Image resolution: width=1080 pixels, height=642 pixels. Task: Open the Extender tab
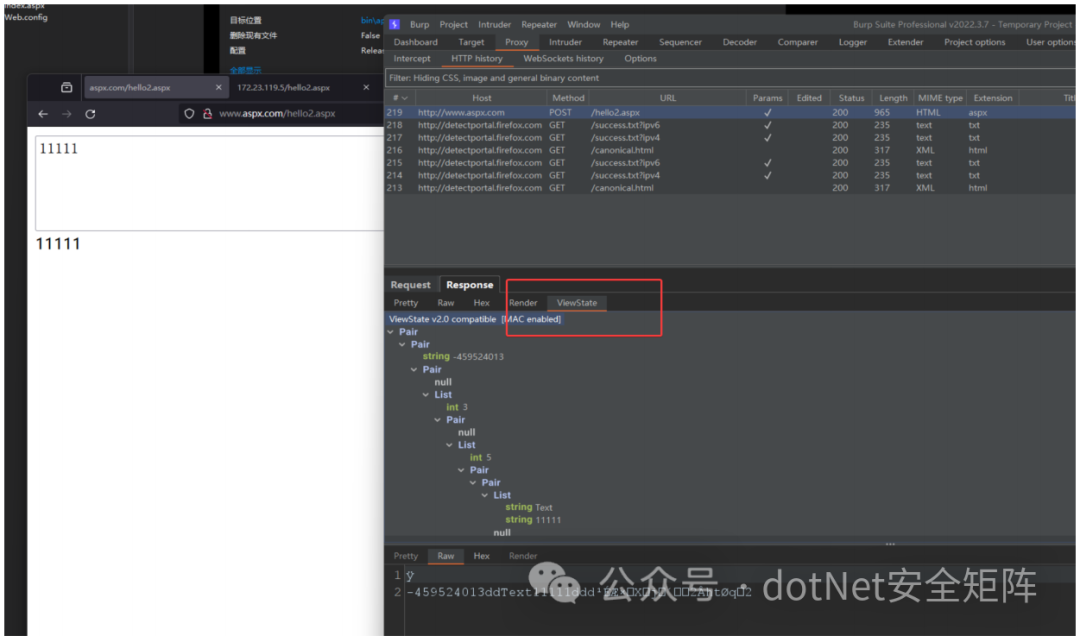905,42
